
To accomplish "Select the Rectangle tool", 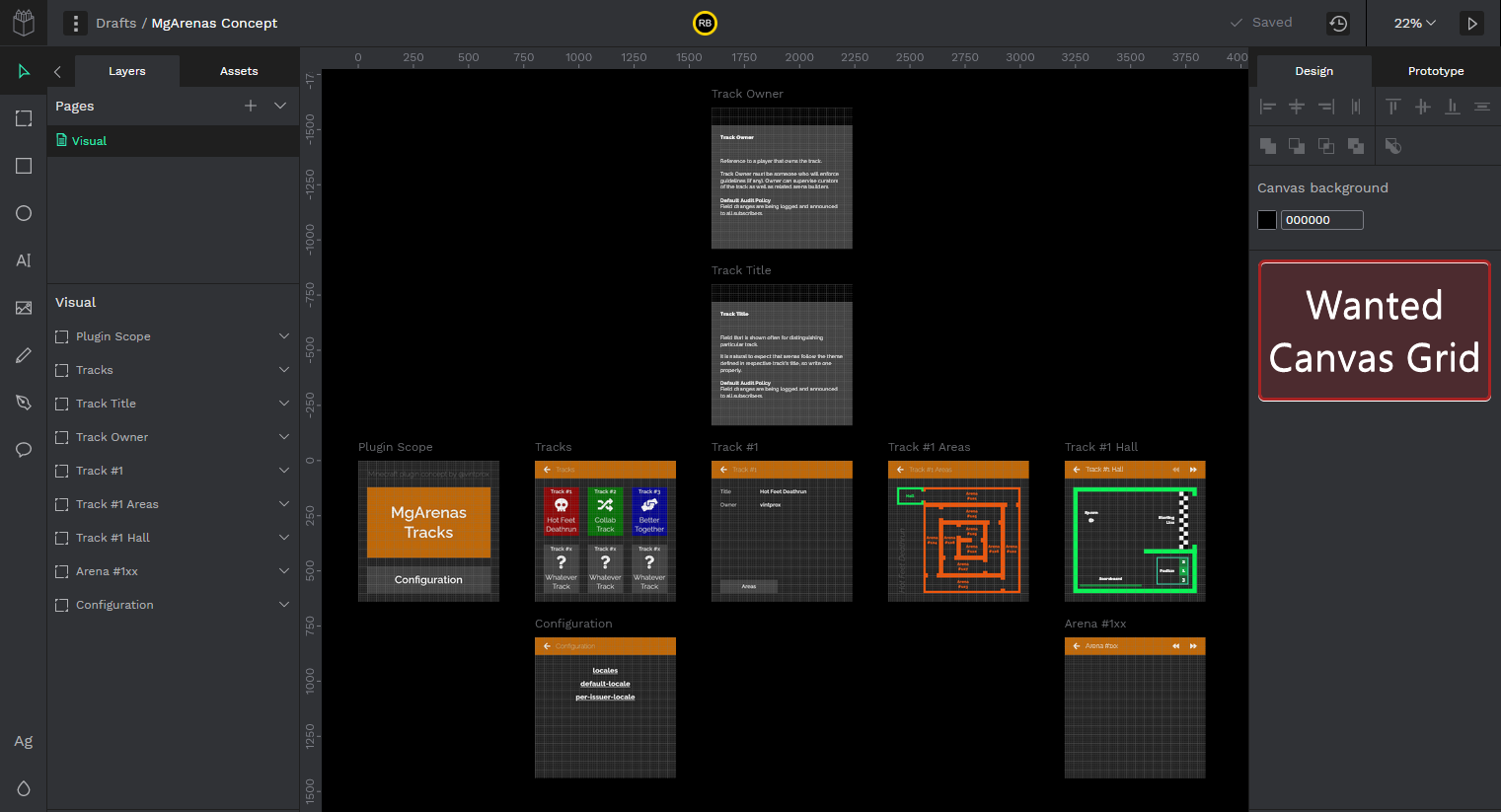I will (x=23, y=166).
